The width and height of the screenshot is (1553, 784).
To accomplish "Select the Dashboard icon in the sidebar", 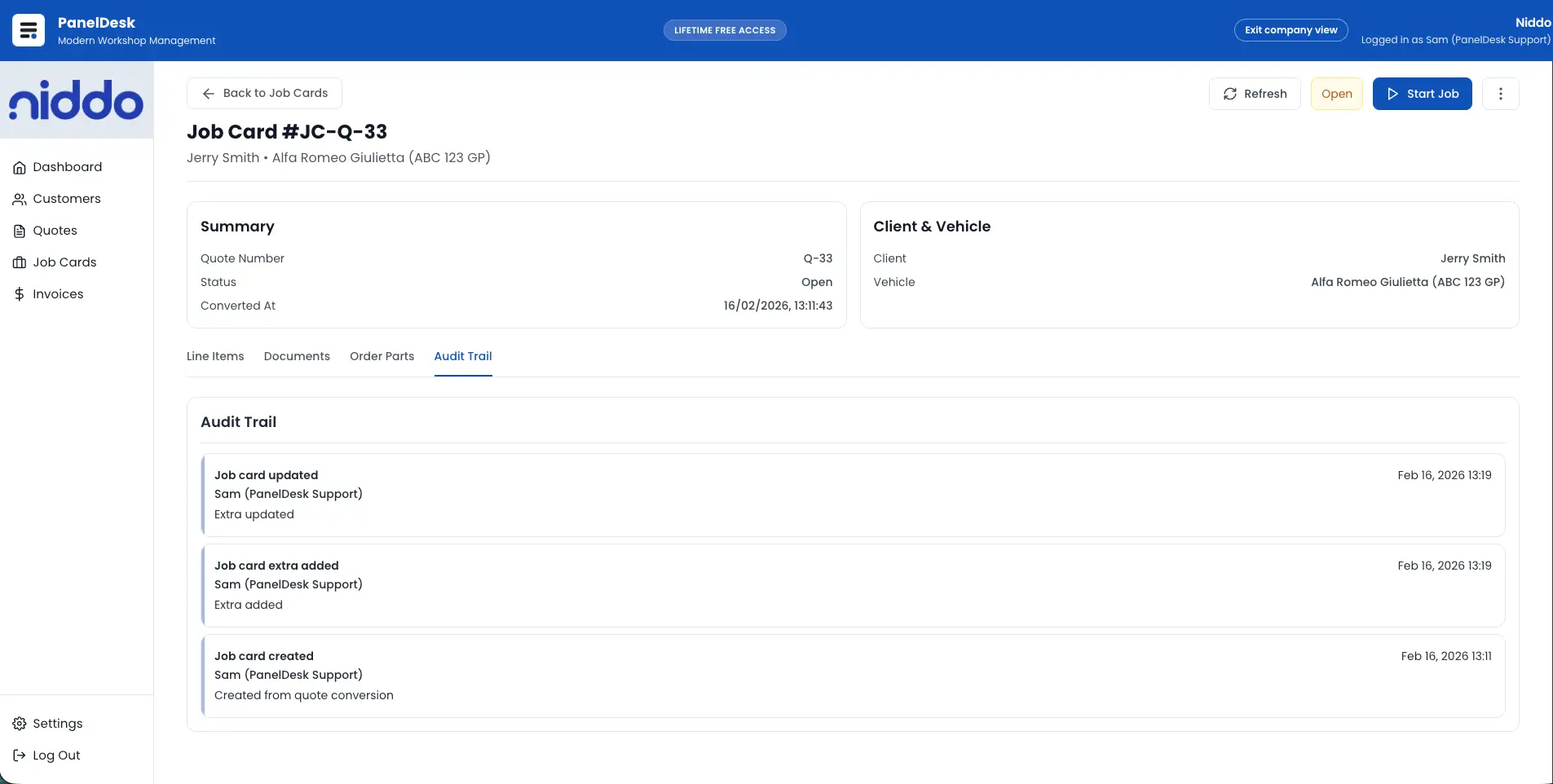I will coord(20,167).
